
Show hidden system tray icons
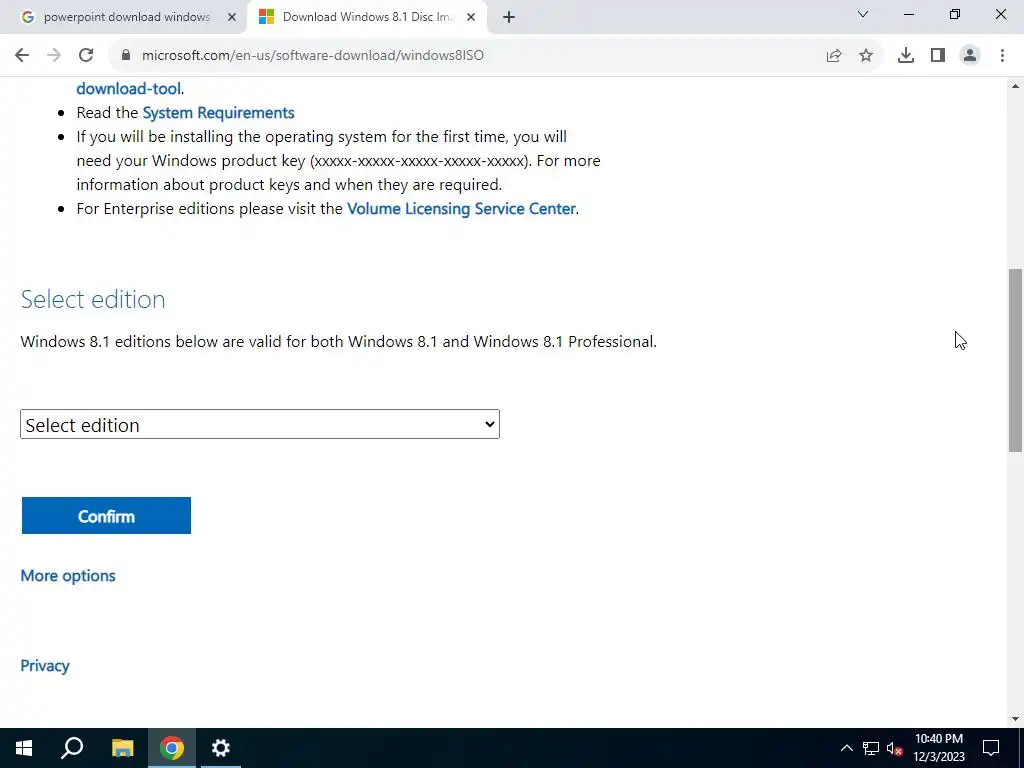point(846,748)
